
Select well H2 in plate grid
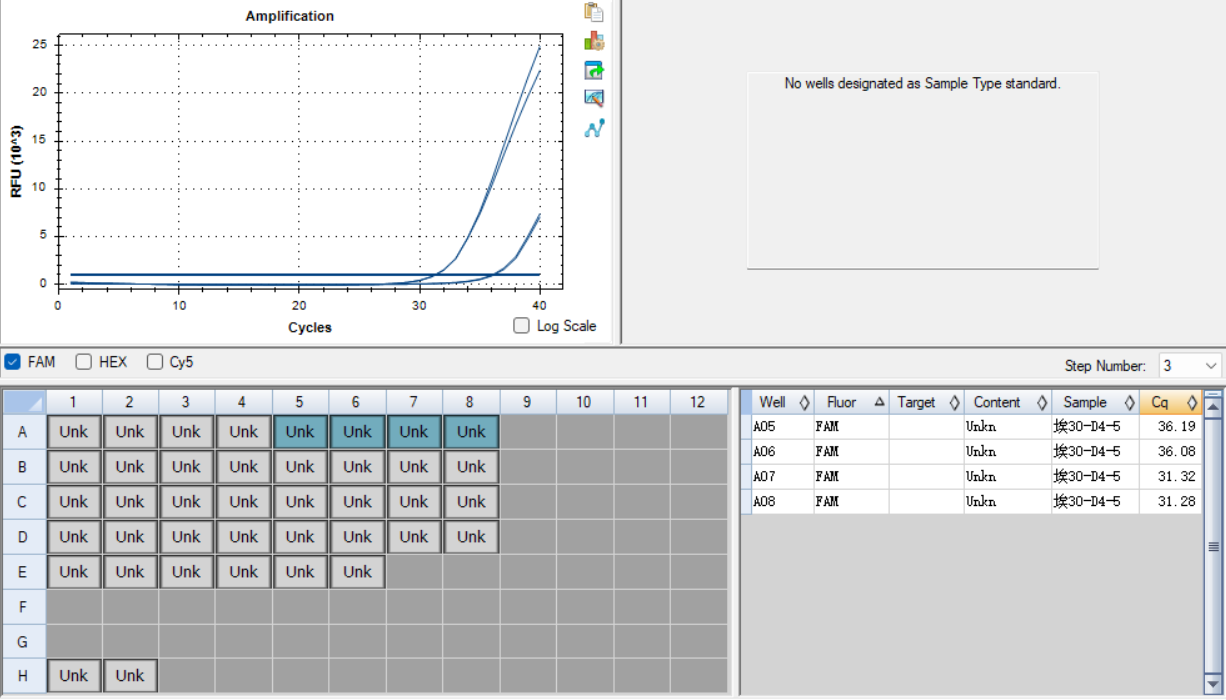(x=130, y=675)
